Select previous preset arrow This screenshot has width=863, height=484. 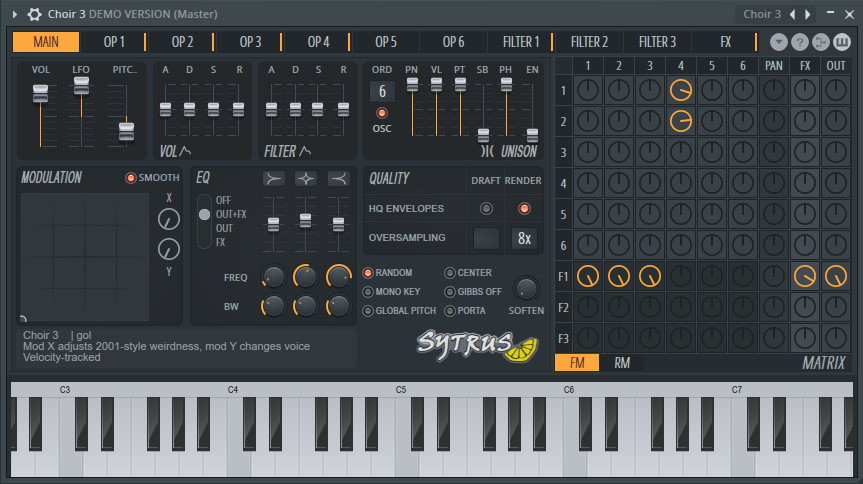coord(793,14)
